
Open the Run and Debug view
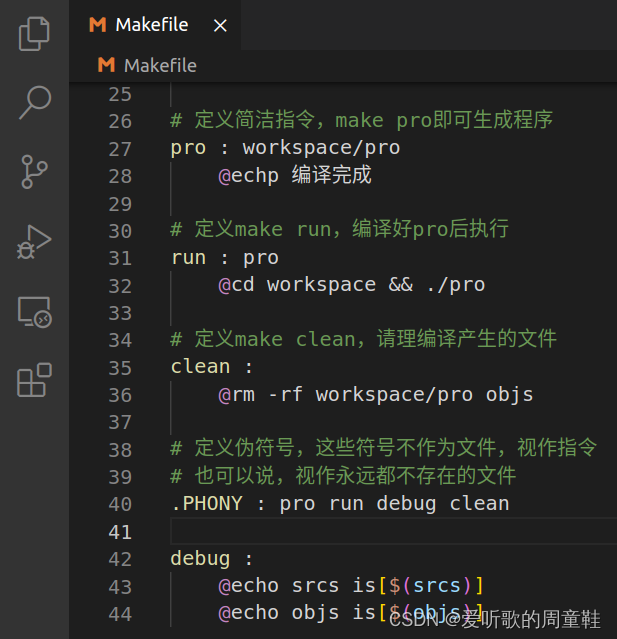click(x=34, y=242)
